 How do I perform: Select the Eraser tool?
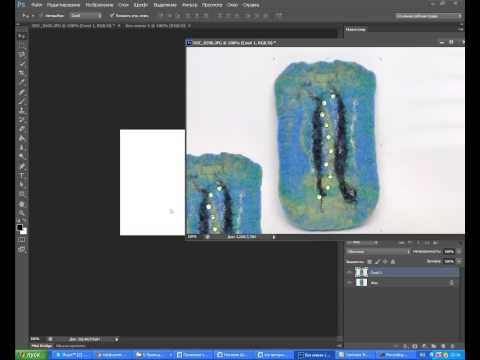(x=22, y=129)
